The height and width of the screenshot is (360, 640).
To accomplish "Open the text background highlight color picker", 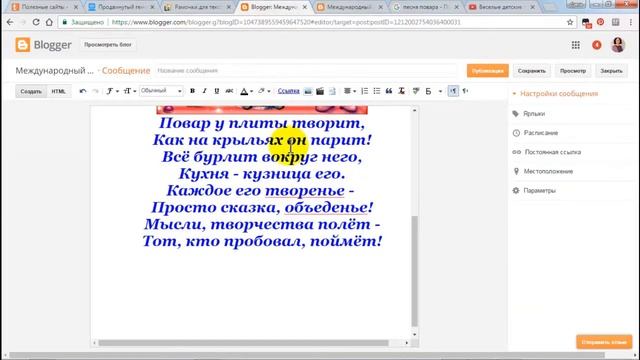I will click(264, 91).
